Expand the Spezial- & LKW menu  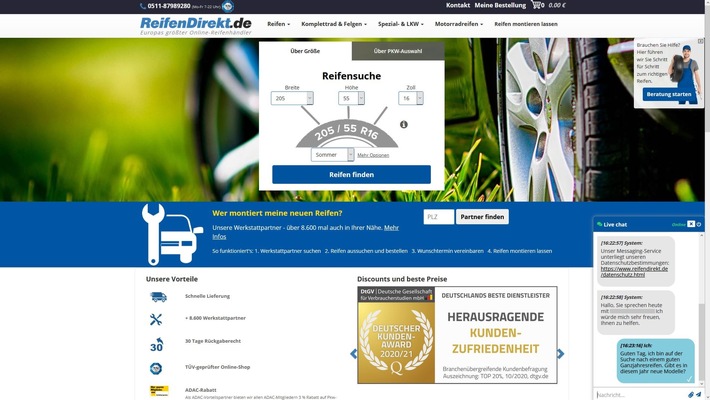pyautogui.click(x=401, y=24)
